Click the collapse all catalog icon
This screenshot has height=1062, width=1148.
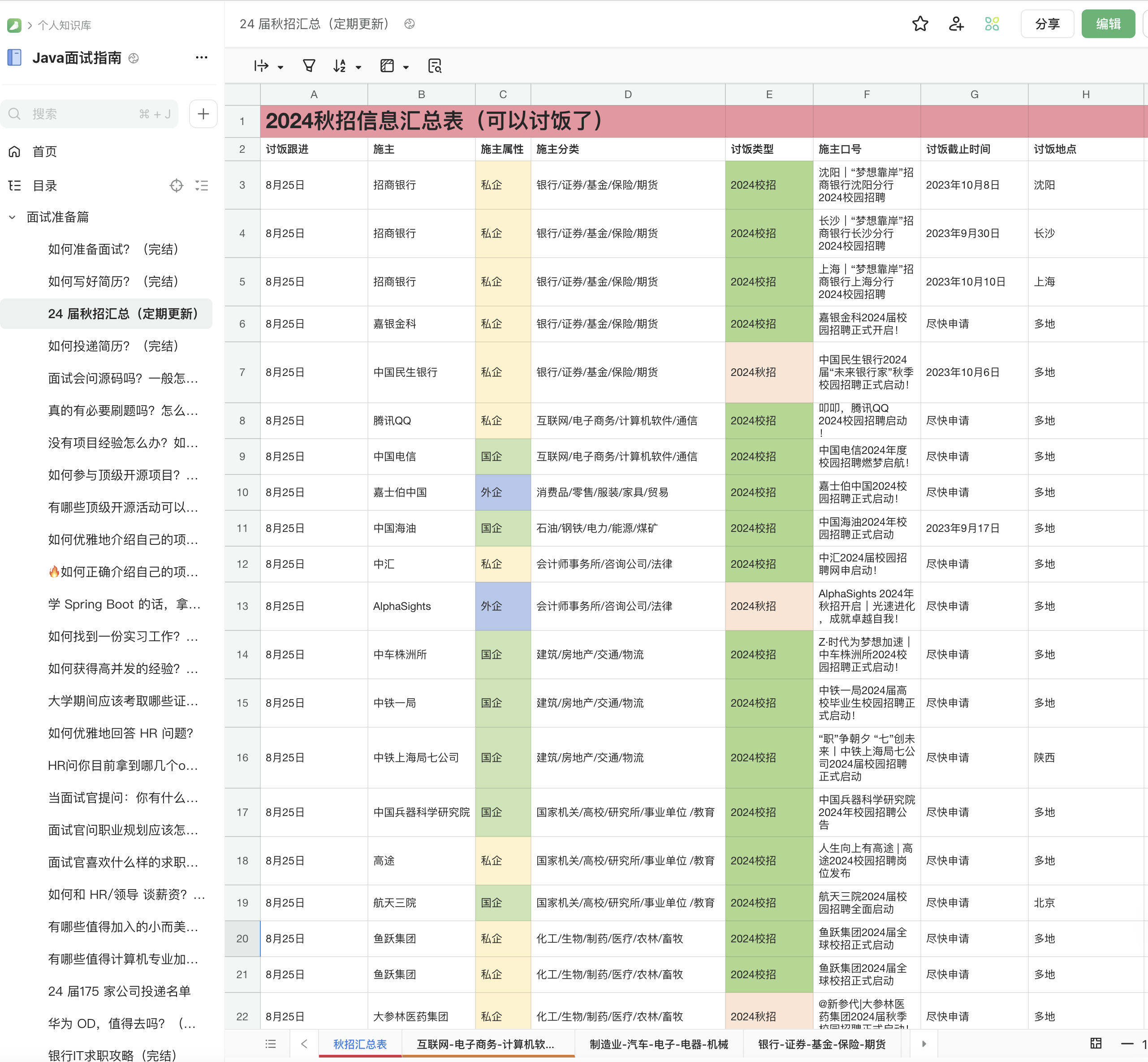[202, 185]
